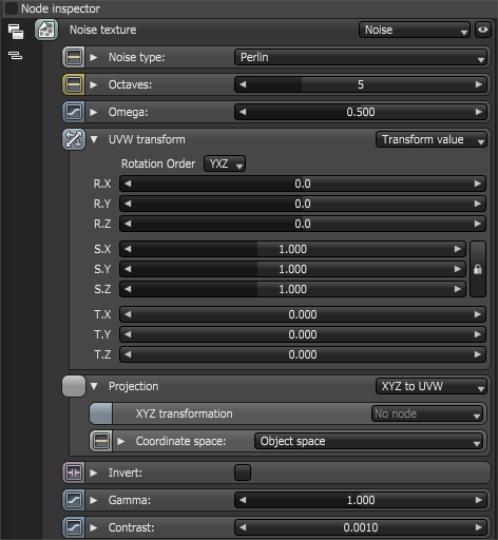Toggle the scale lock for S.X S.Y S.Z

(478, 269)
